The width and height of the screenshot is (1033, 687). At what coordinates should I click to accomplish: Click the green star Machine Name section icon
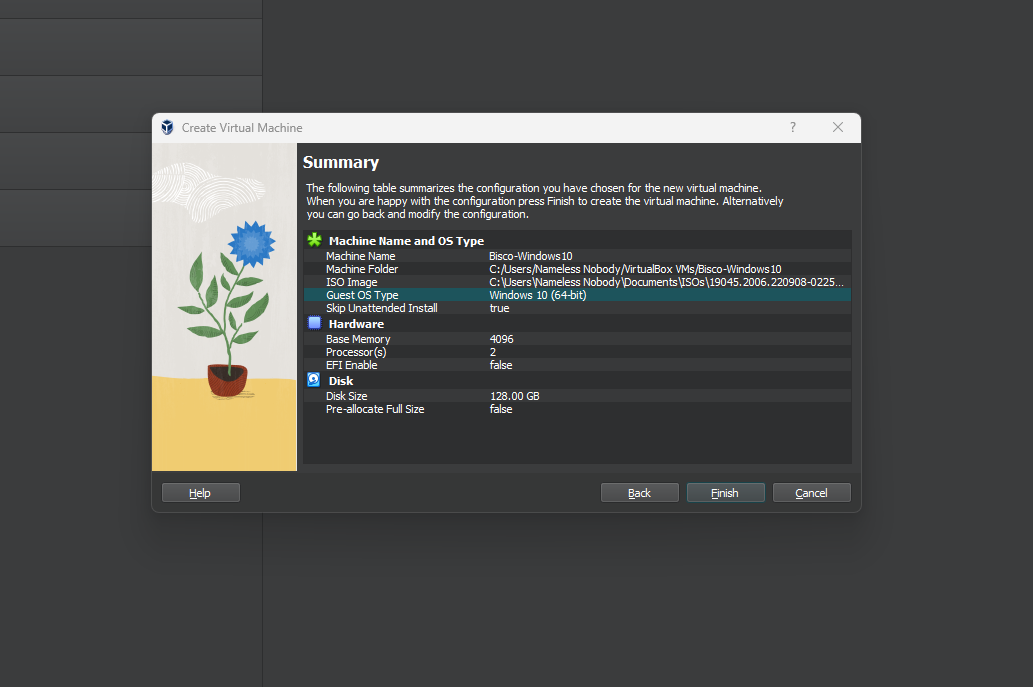pyautogui.click(x=314, y=240)
